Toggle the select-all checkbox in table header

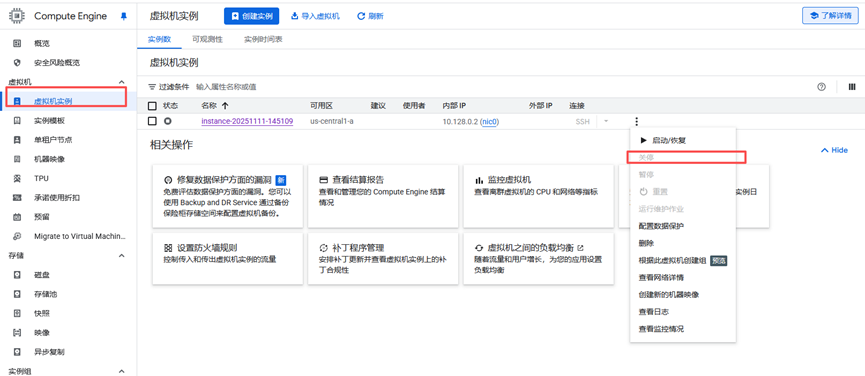pos(152,105)
